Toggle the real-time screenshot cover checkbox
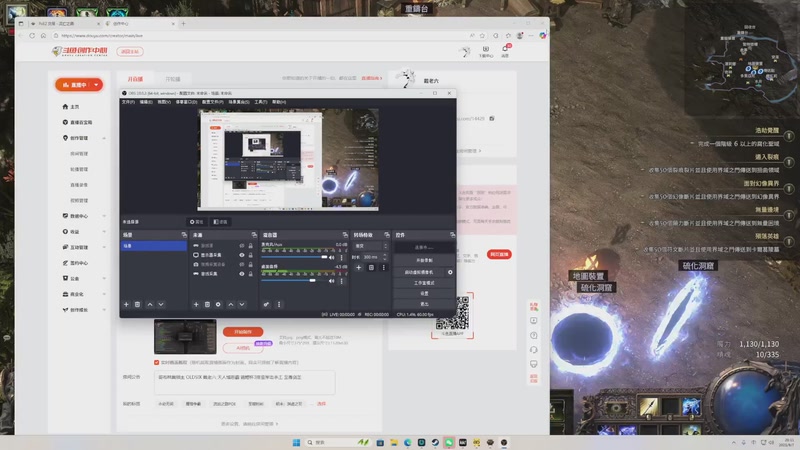Image resolution: width=800 pixels, height=450 pixels. coord(157,362)
